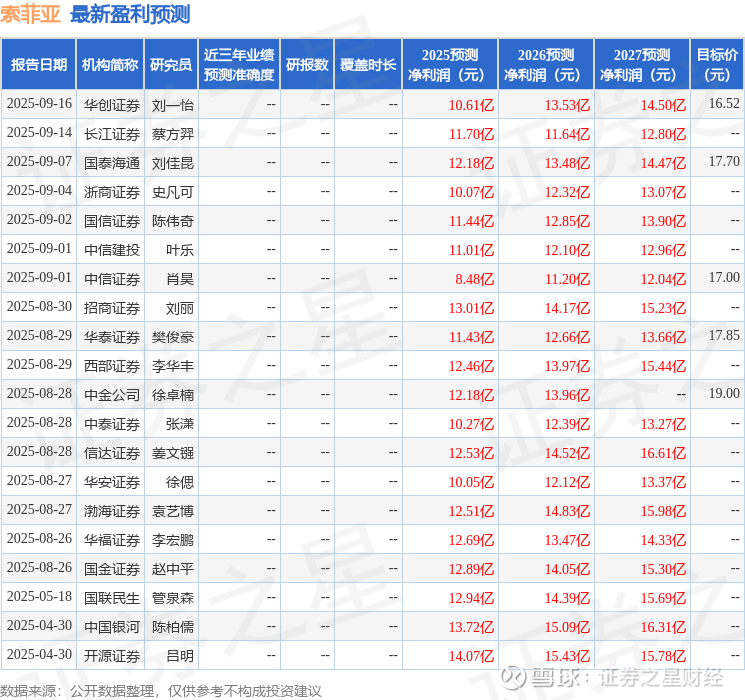The width and height of the screenshot is (745, 700).
Task: Click target price 17.85
Action: (x=724, y=335)
